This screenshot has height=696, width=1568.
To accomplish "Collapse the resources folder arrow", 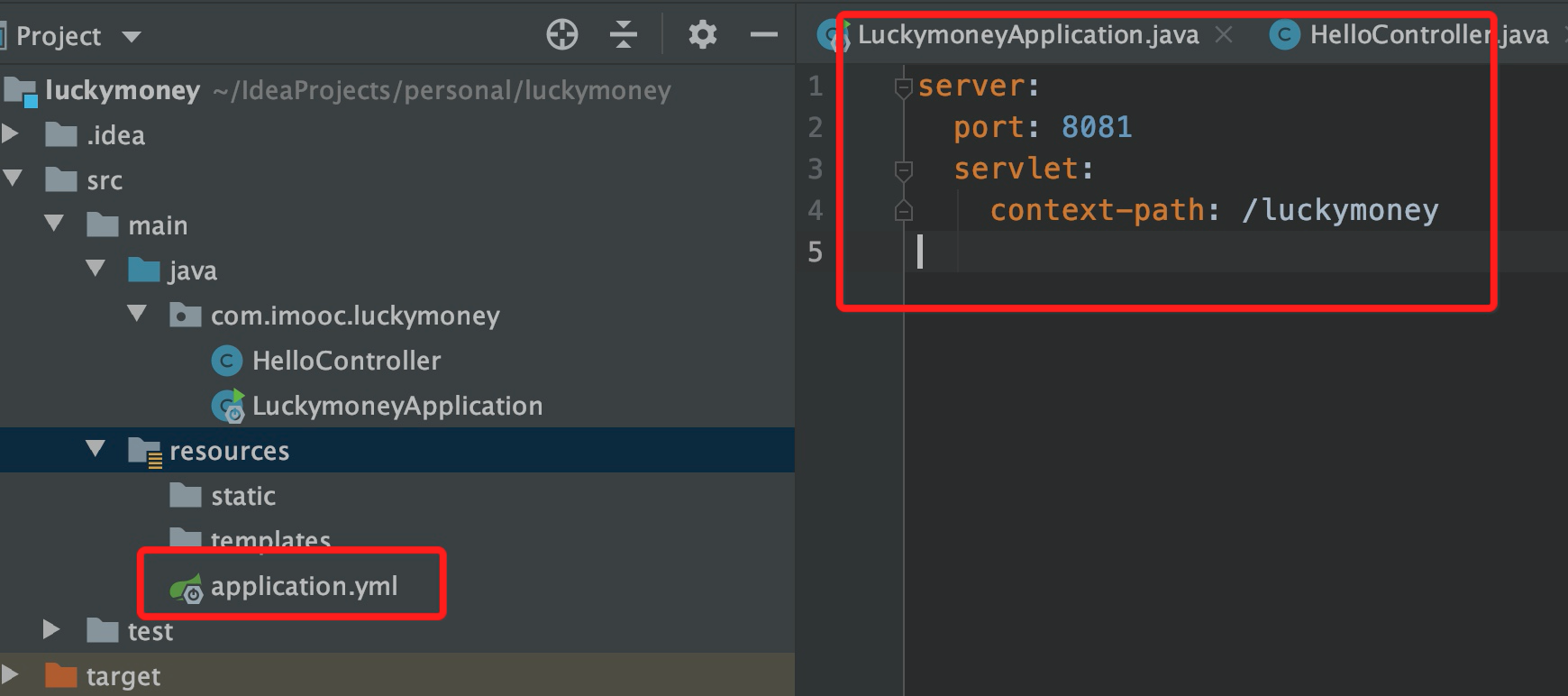I will coord(96,449).
